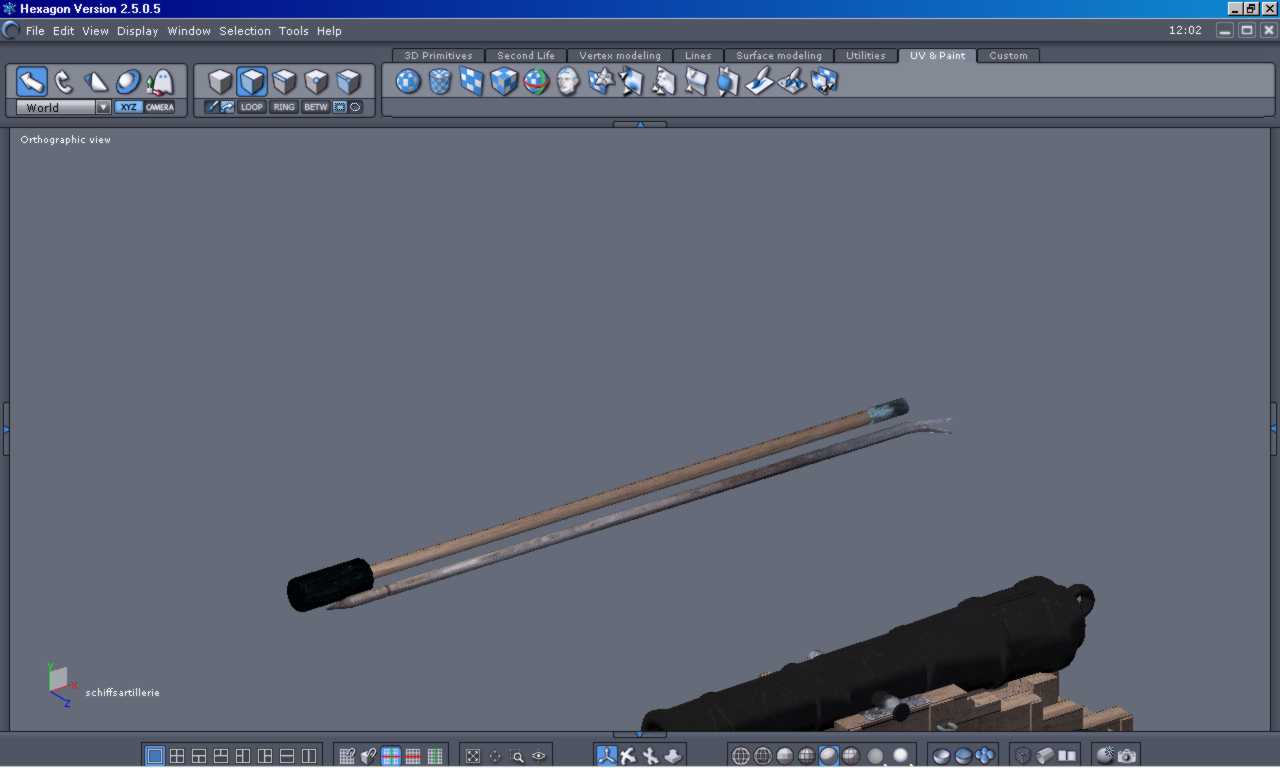Open the Selection menu

[245, 31]
